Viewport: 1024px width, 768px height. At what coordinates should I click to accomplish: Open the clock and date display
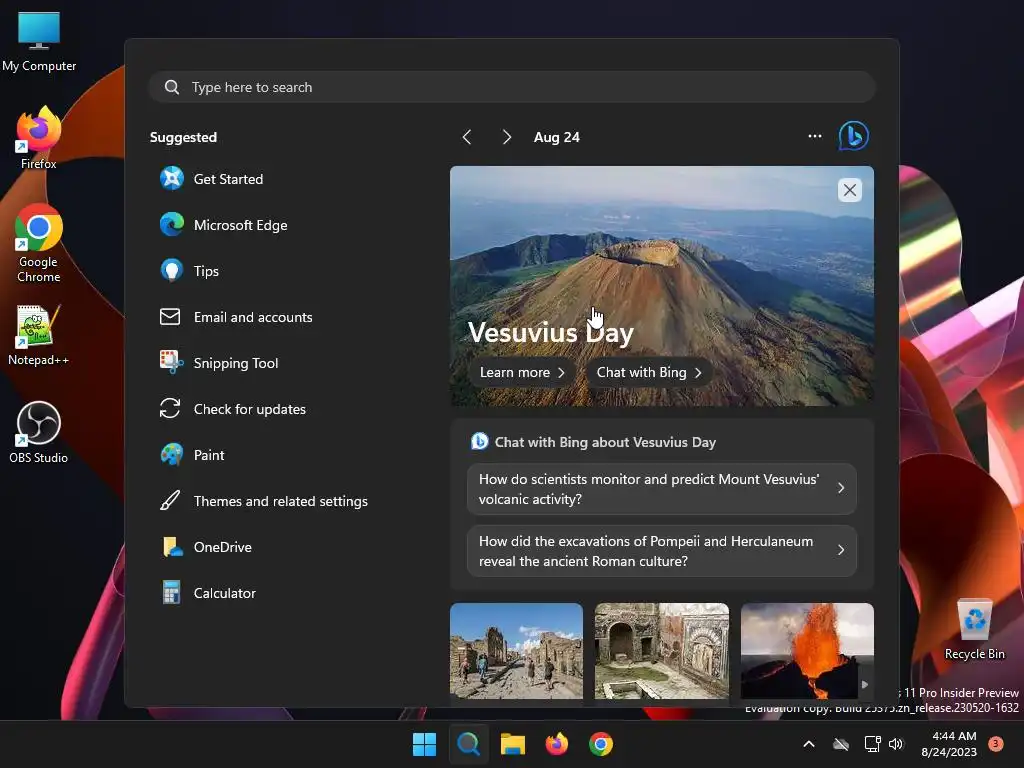(x=949, y=744)
